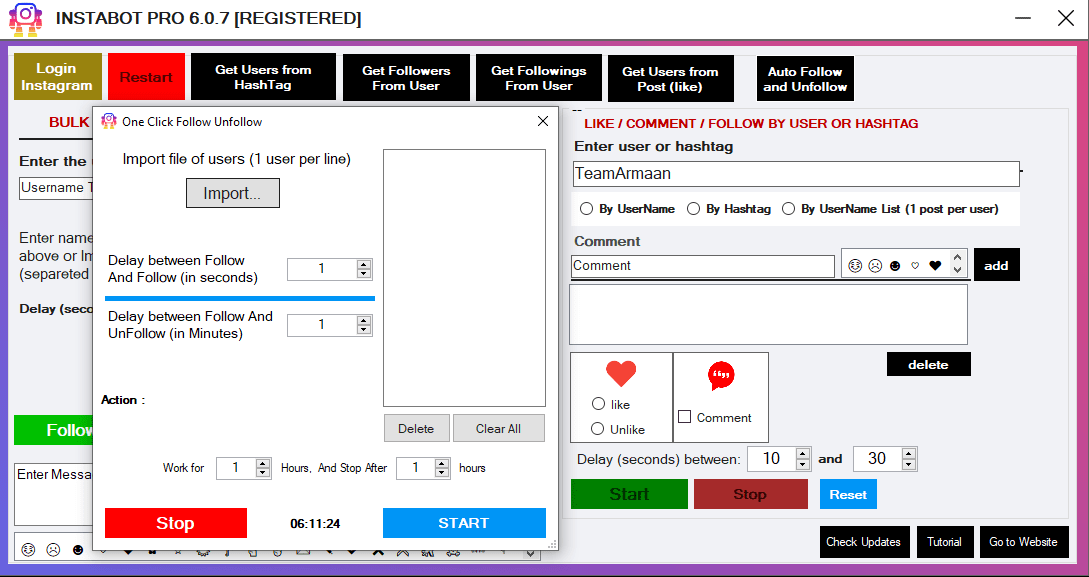This screenshot has width=1089, height=577.
Task: Click the dark red Stop button in main window
Action: click(x=750, y=494)
